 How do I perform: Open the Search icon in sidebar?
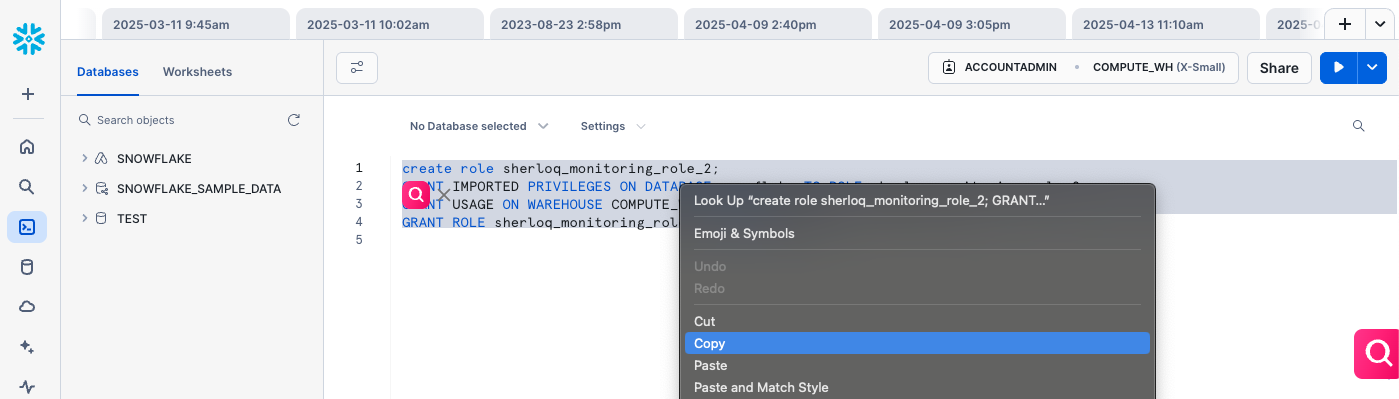(x=27, y=187)
